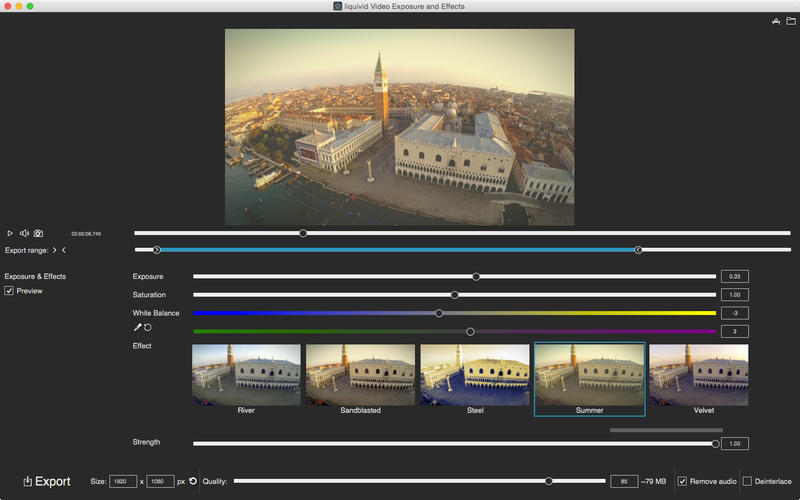The width and height of the screenshot is (800, 500).
Task: Click the White Balance value field -3
Action: click(735, 313)
